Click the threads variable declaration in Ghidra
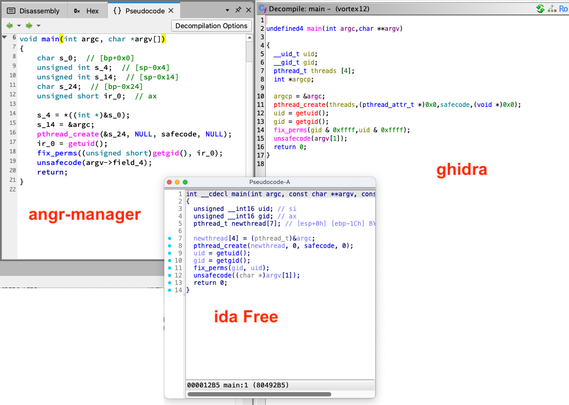Viewport: 569px width, 405px height. [323, 71]
